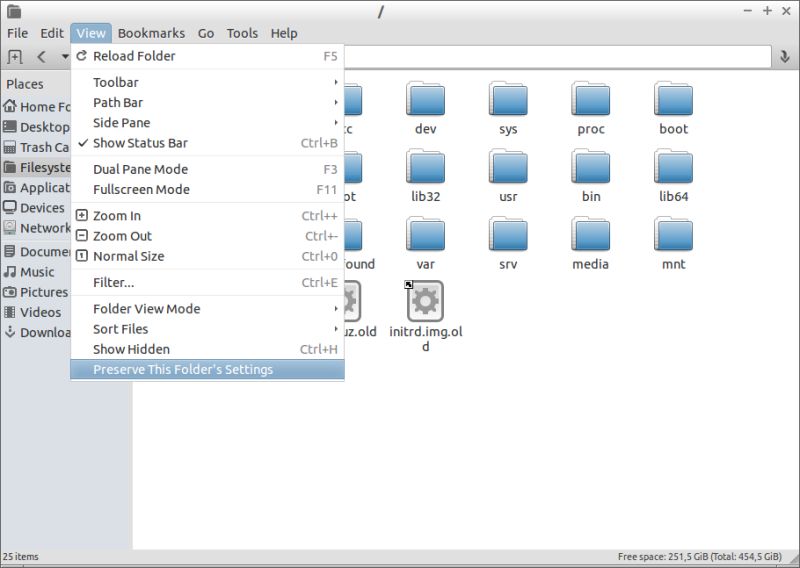Open the Bookmarks menu
800x568 pixels.
151,33
